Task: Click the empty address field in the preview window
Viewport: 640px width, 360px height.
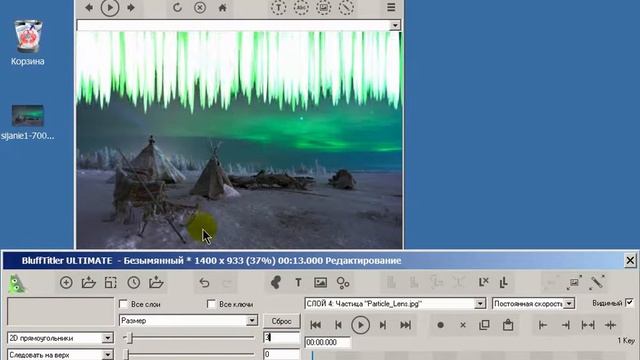Action: point(233,26)
